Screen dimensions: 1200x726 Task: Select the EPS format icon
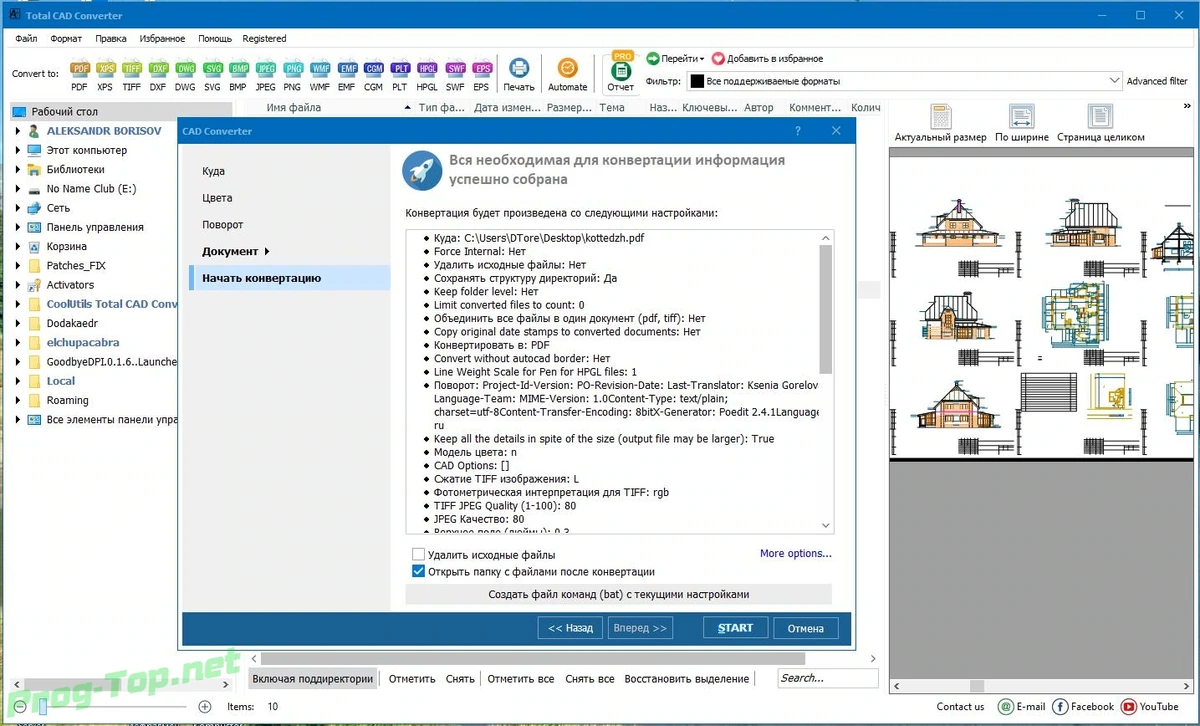coord(482,75)
